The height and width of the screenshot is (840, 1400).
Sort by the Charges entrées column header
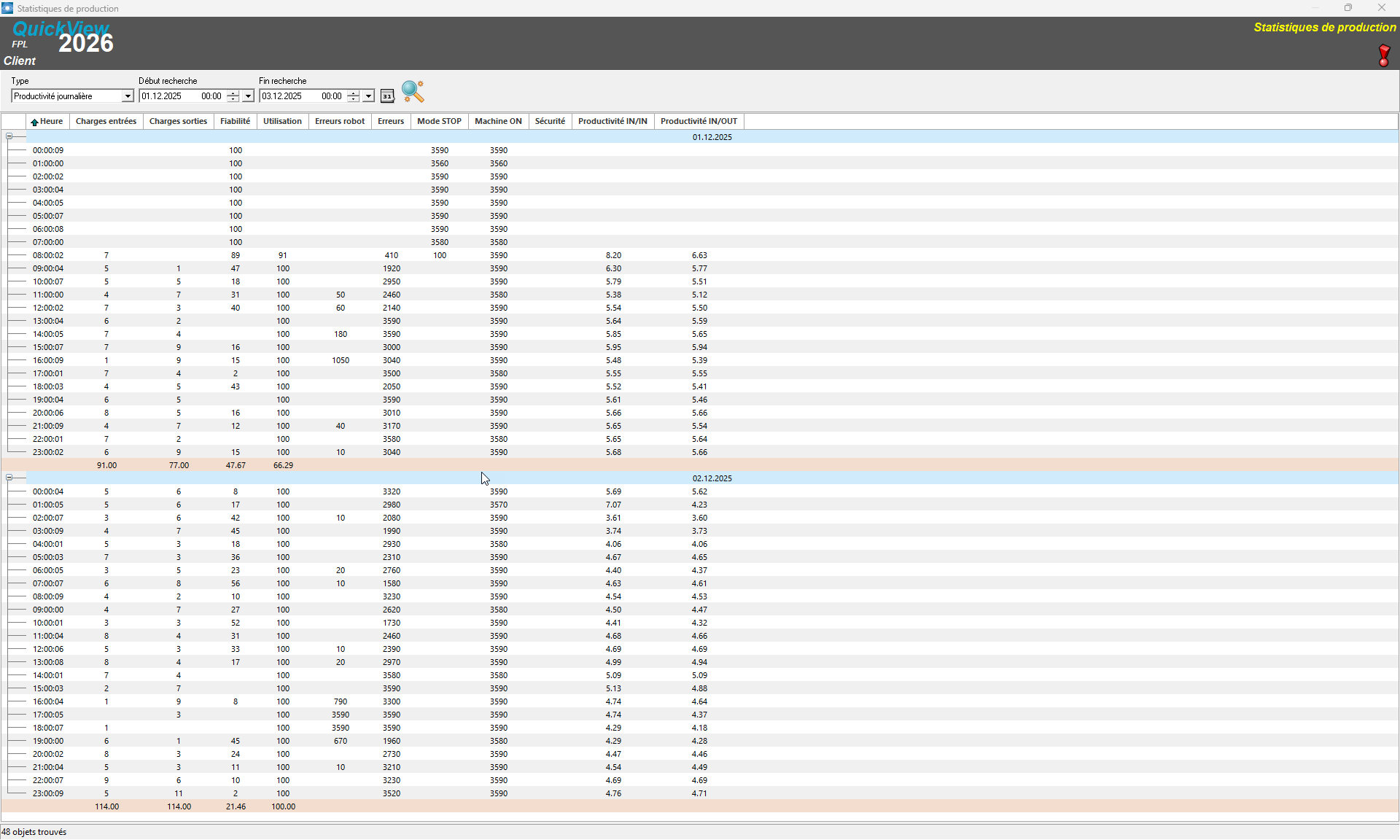coord(106,122)
